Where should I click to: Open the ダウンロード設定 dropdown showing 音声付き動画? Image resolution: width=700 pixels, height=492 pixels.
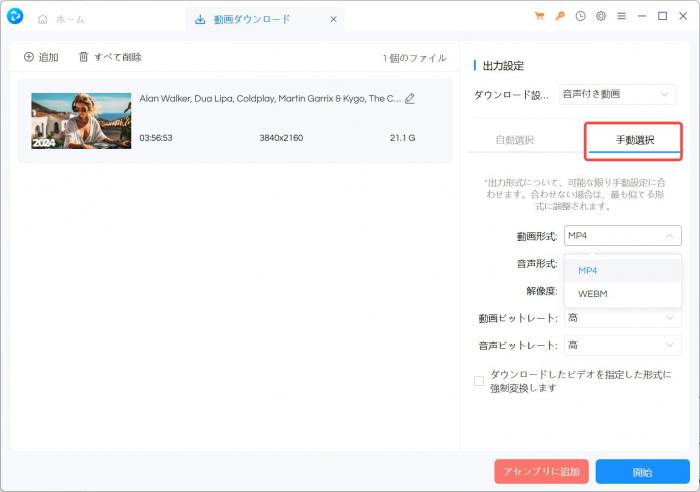click(617, 94)
